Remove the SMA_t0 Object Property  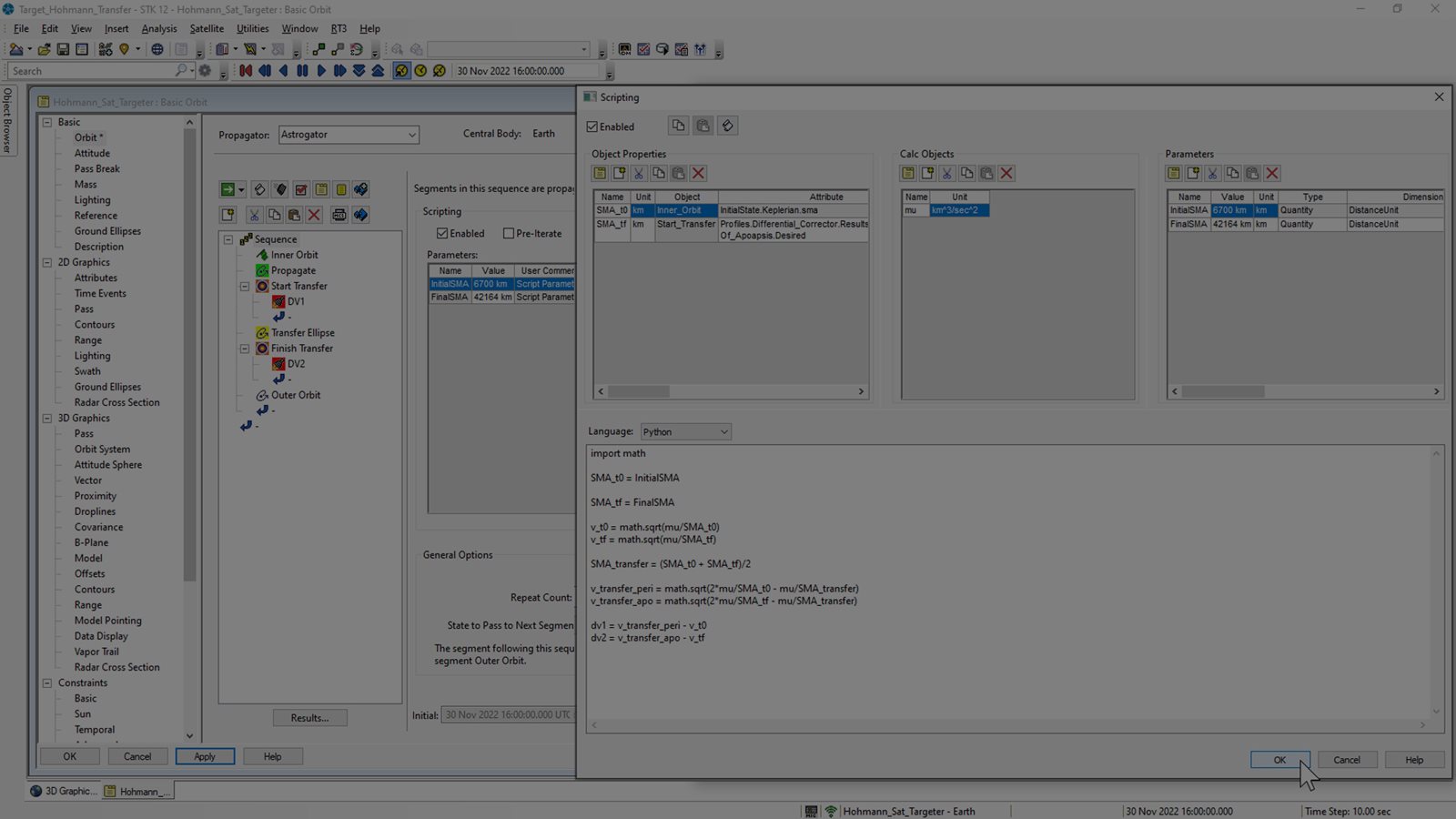click(x=698, y=173)
